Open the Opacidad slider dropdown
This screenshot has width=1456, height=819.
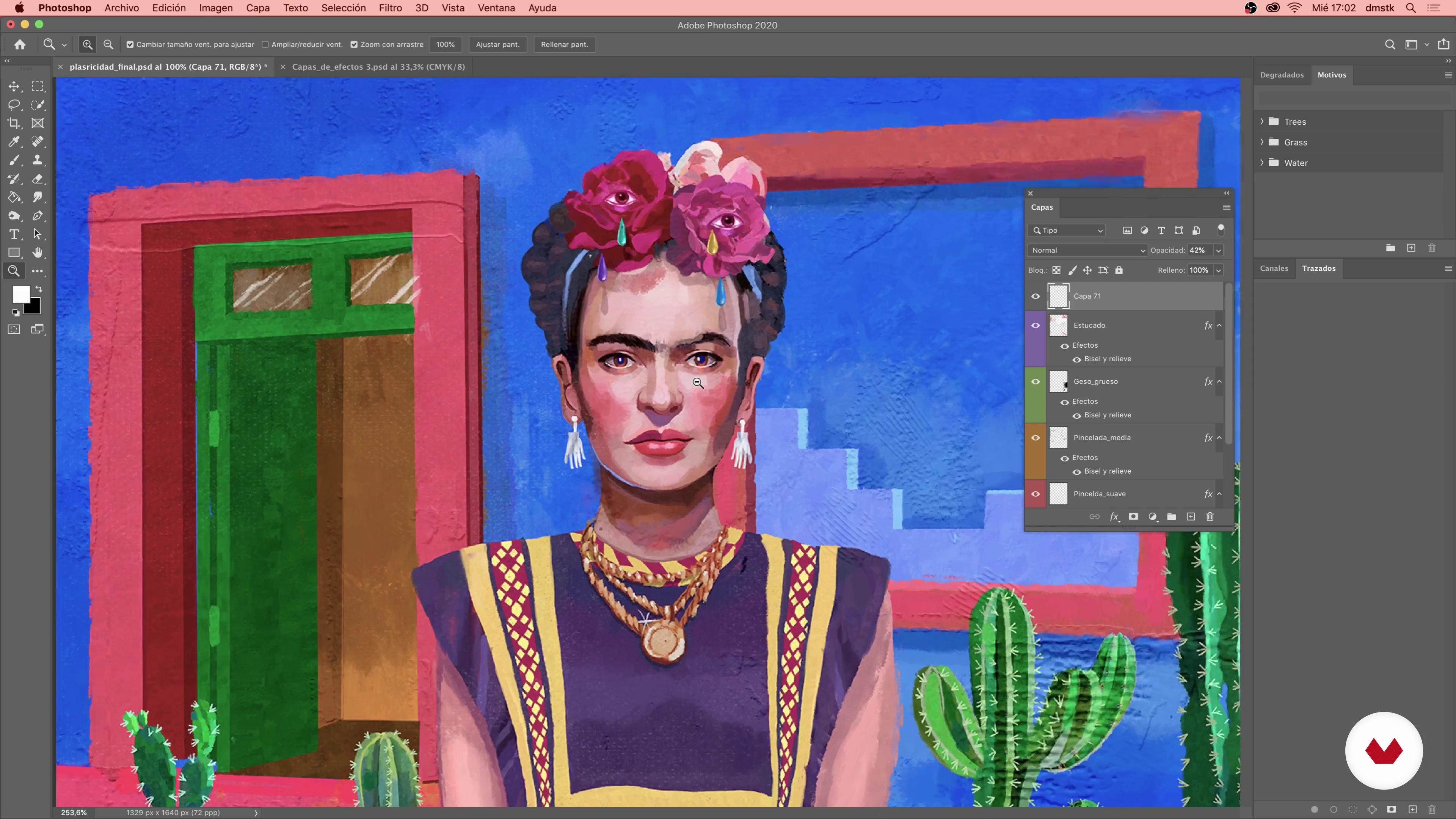click(1219, 250)
